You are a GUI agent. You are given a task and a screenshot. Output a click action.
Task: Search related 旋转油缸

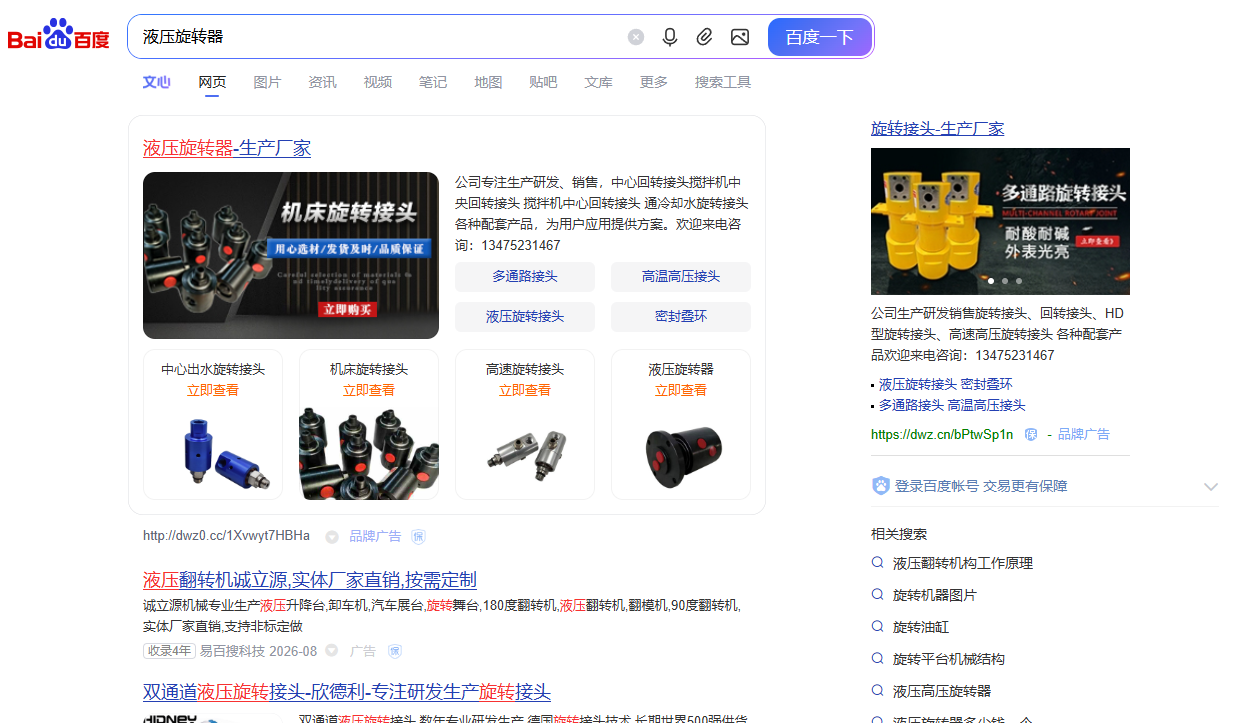click(921, 627)
